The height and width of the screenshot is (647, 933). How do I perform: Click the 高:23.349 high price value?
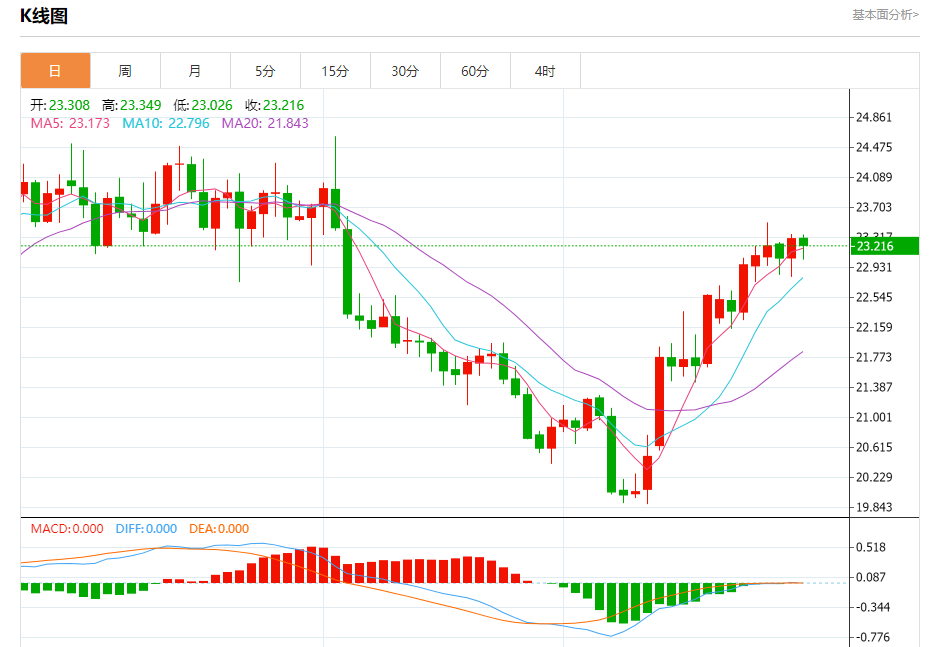tap(132, 105)
